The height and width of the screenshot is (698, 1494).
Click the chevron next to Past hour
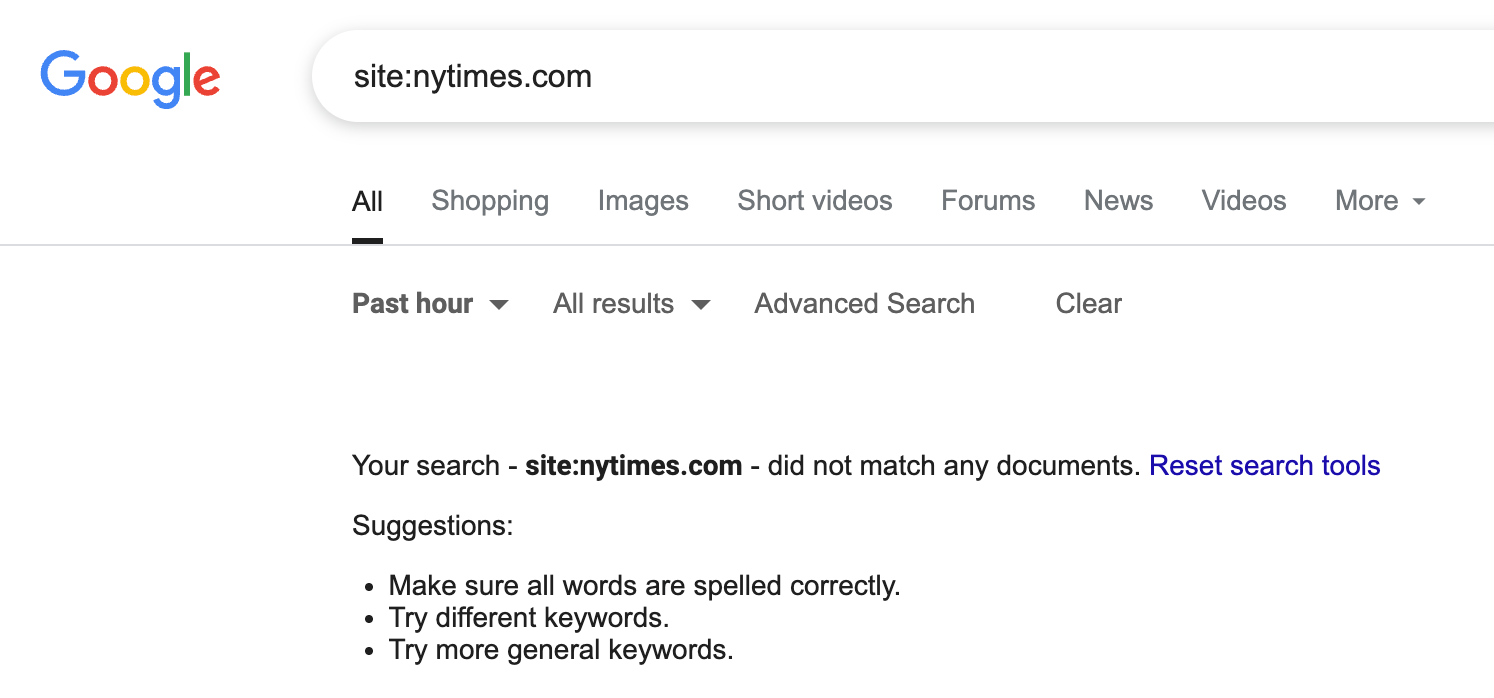click(x=499, y=305)
